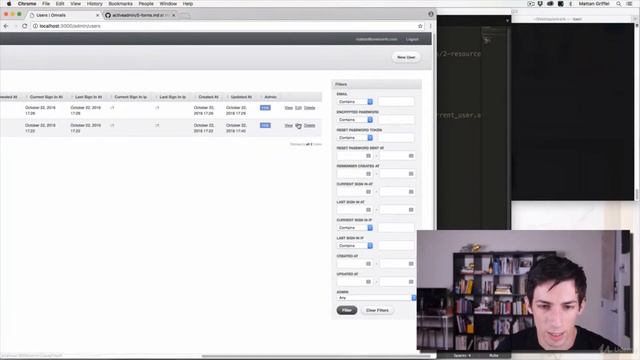Open calendar for Reset Password Sent At start date
Image resolution: width=640 pixels, height=360 pixels.
point(368,156)
